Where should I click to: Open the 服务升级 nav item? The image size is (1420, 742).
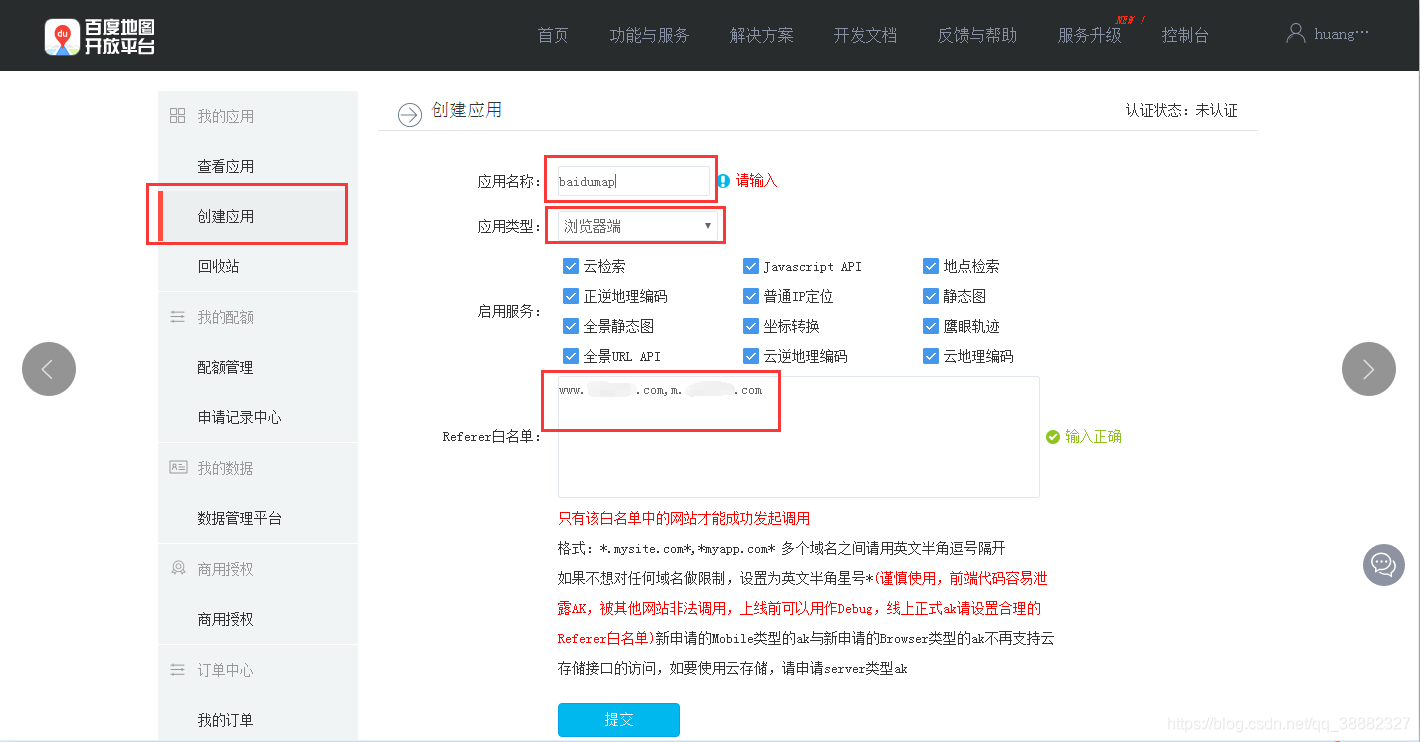(1090, 35)
